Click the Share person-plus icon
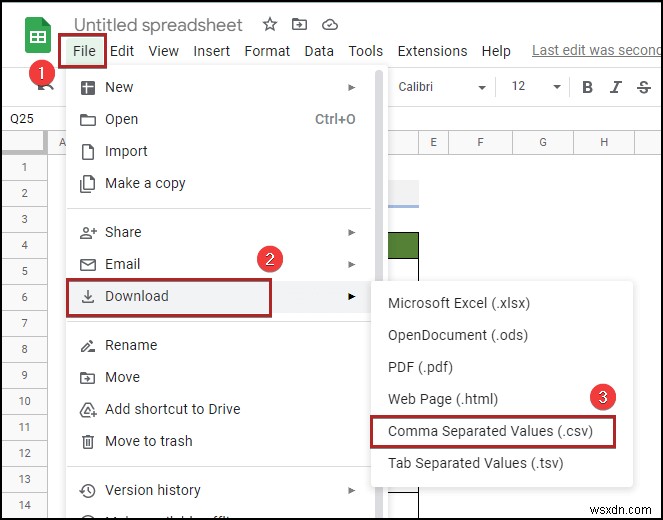 tap(88, 233)
